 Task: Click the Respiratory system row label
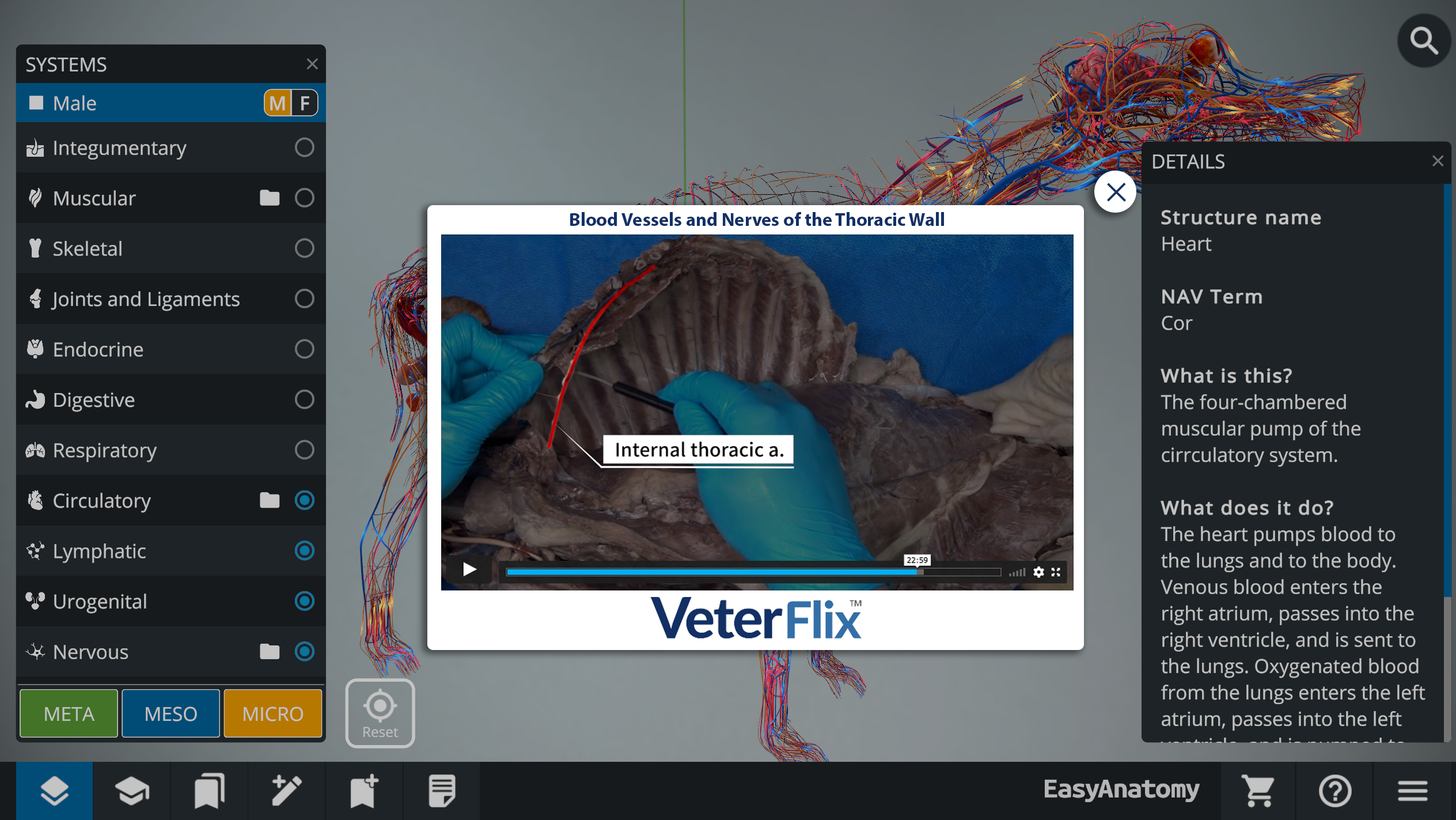click(x=104, y=450)
